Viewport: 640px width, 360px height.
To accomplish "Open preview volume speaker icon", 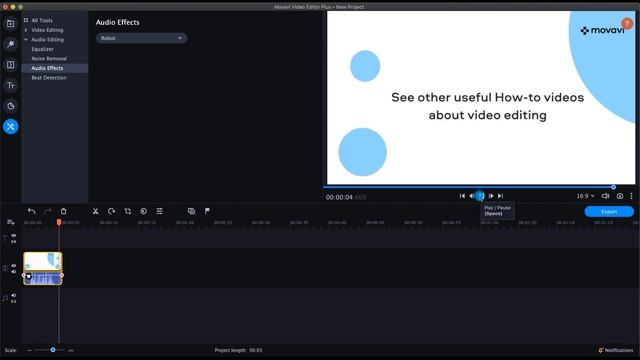I will tap(605, 196).
